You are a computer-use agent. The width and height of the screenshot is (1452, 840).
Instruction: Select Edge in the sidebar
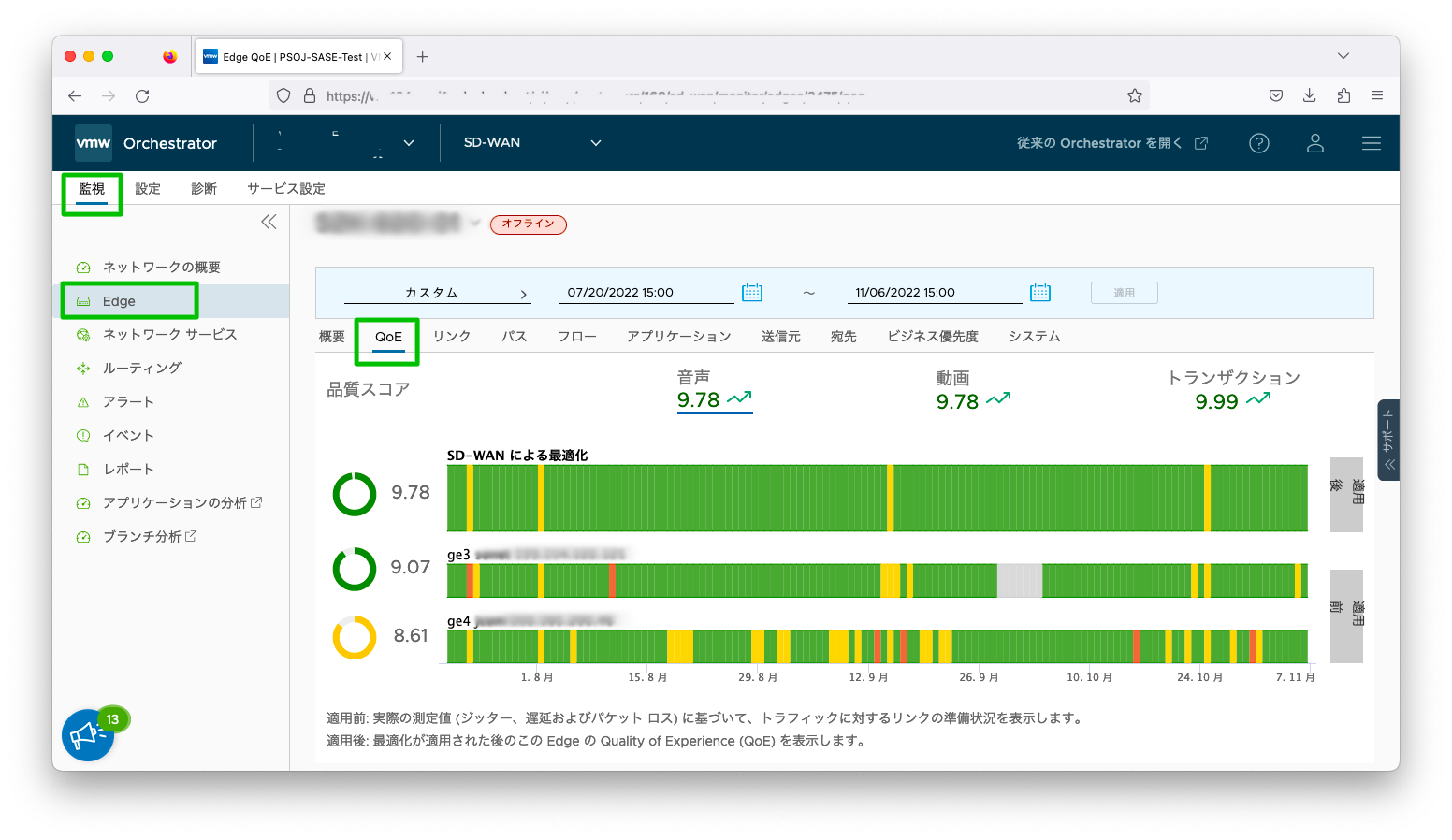point(170,301)
